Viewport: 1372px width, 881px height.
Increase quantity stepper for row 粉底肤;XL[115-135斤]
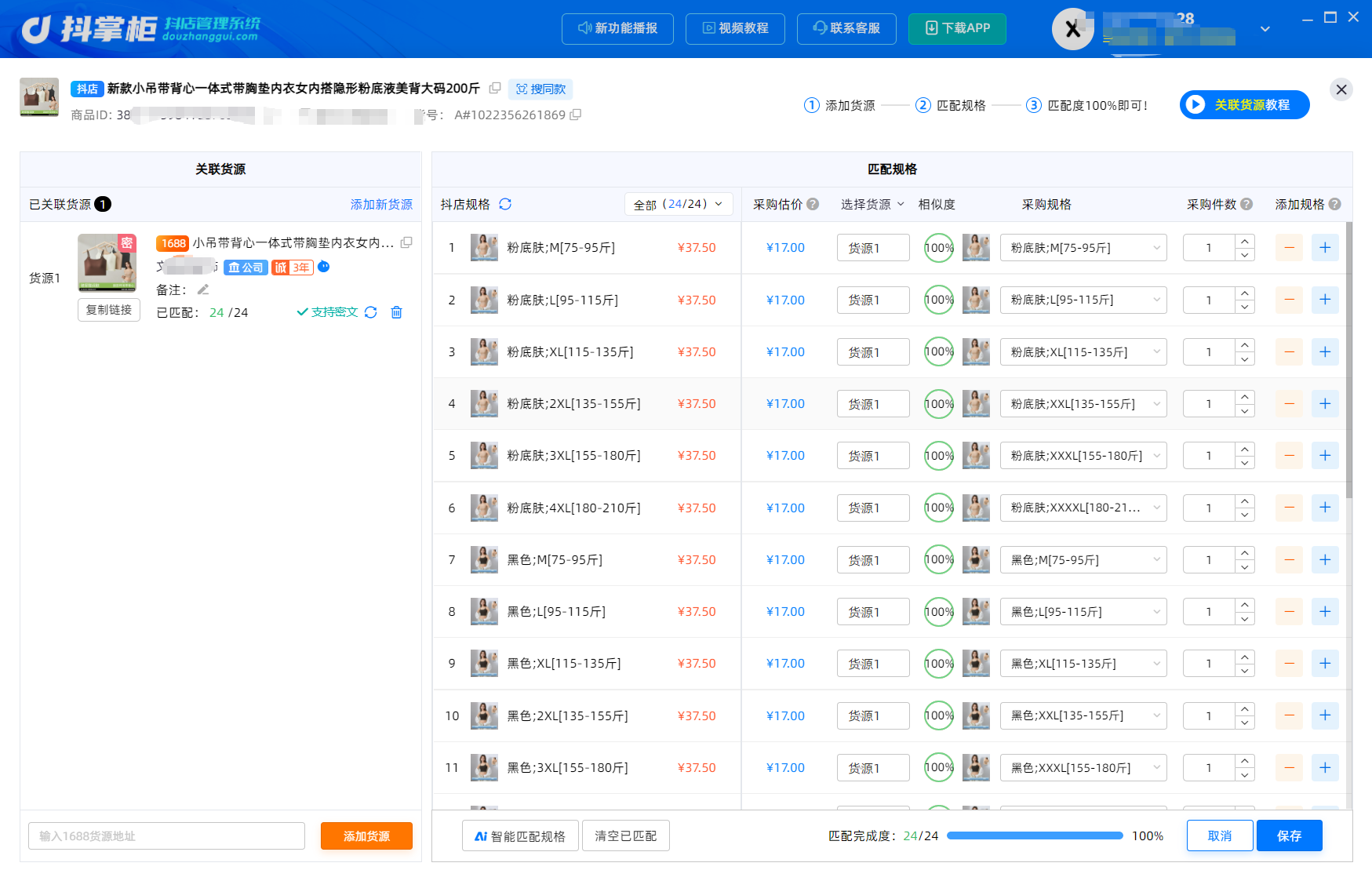tap(1244, 345)
